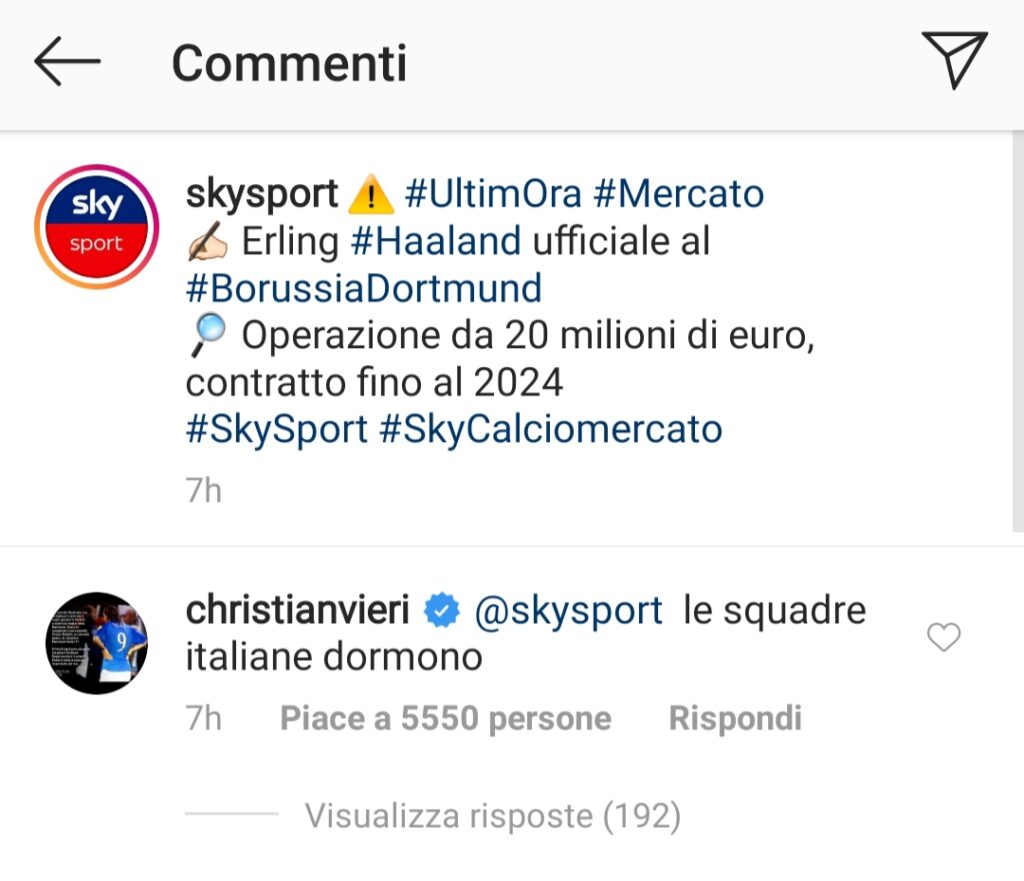
Task: Open the #BorussiaDortmund hashtag
Action: click(x=364, y=288)
